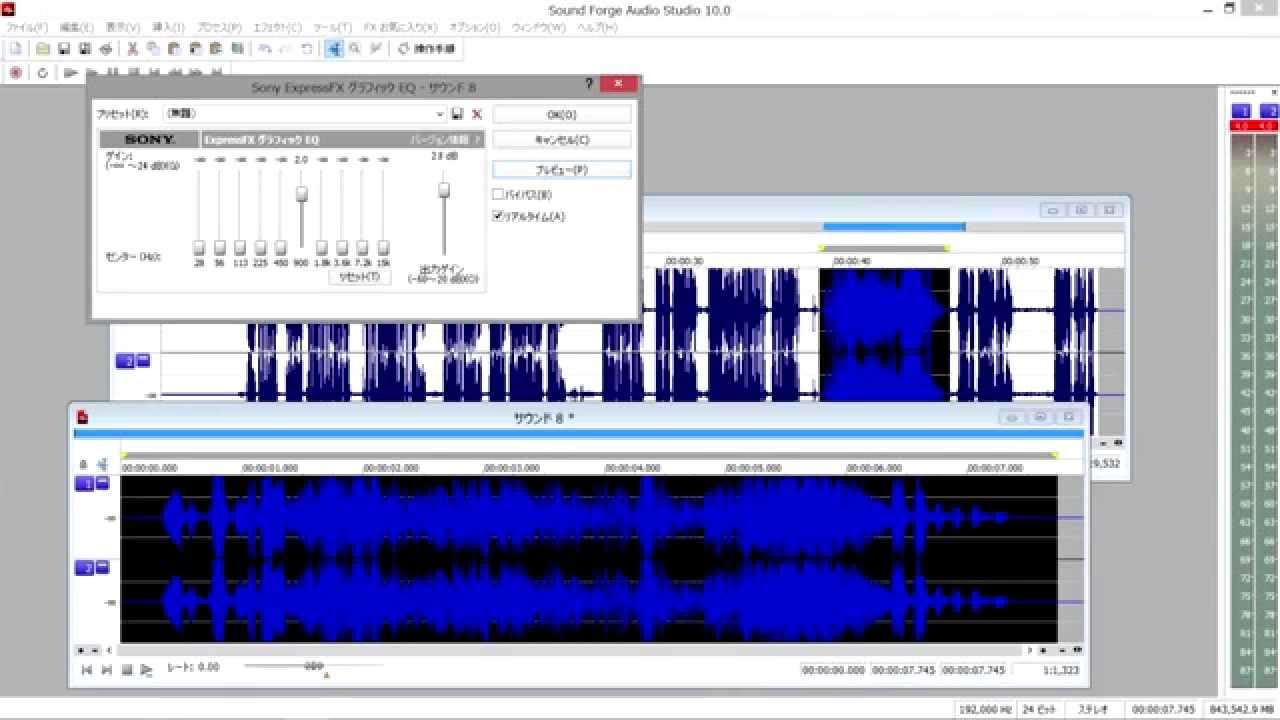The width and height of the screenshot is (1280, 720).
Task: Click OK(O) button in EQ dialog
Action: (x=562, y=115)
